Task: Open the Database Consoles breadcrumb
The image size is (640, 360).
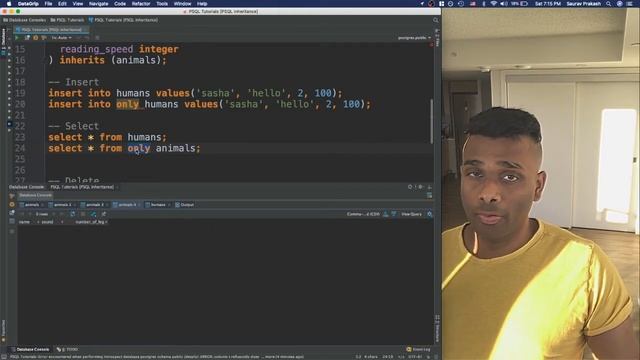Action: 24,20
